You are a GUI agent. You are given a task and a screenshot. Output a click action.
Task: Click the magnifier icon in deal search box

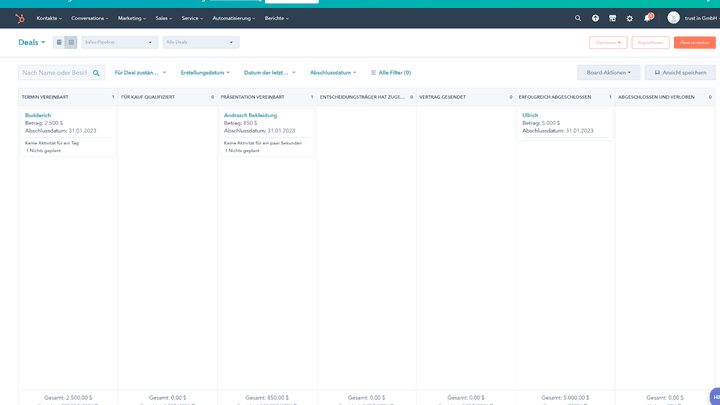(x=97, y=73)
